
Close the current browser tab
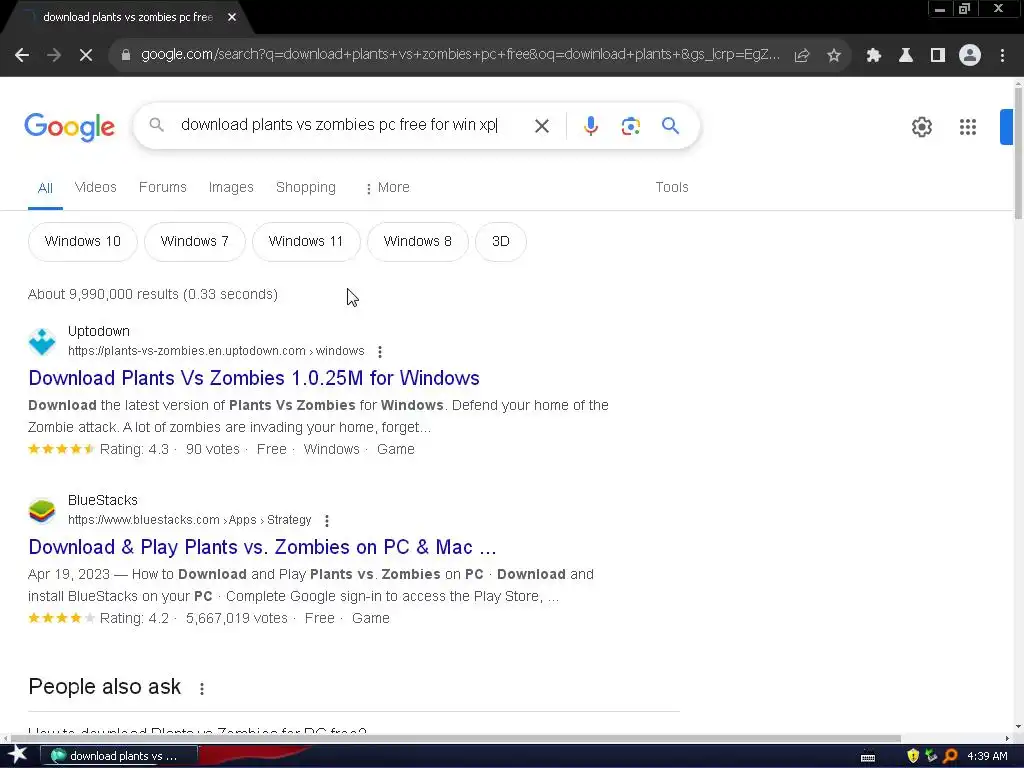232,17
